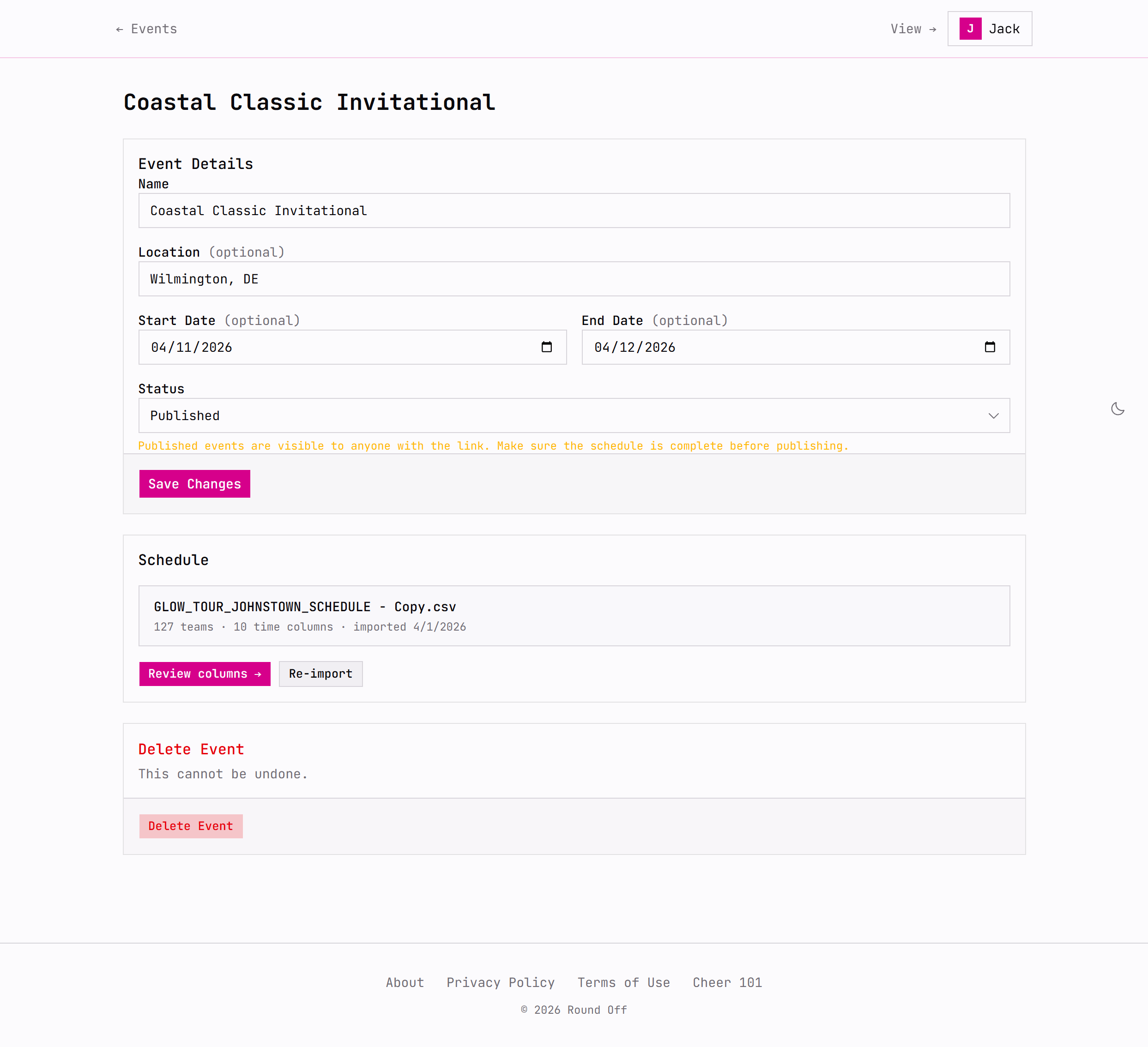The image size is (1148, 1047).
Task: Click the Location field showing Wilmington, DE
Action: pyautogui.click(x=574, y=278)
